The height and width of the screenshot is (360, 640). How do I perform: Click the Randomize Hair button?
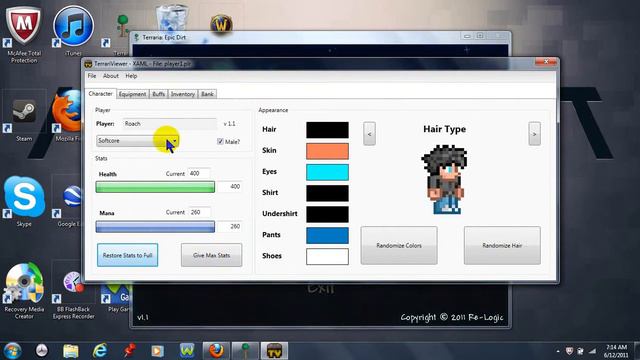point(502,246)
